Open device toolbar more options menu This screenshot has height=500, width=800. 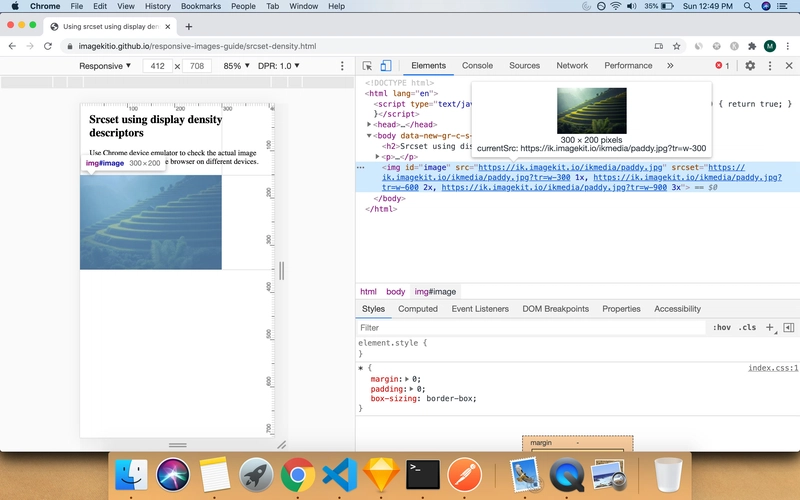[x=342, y=66]
